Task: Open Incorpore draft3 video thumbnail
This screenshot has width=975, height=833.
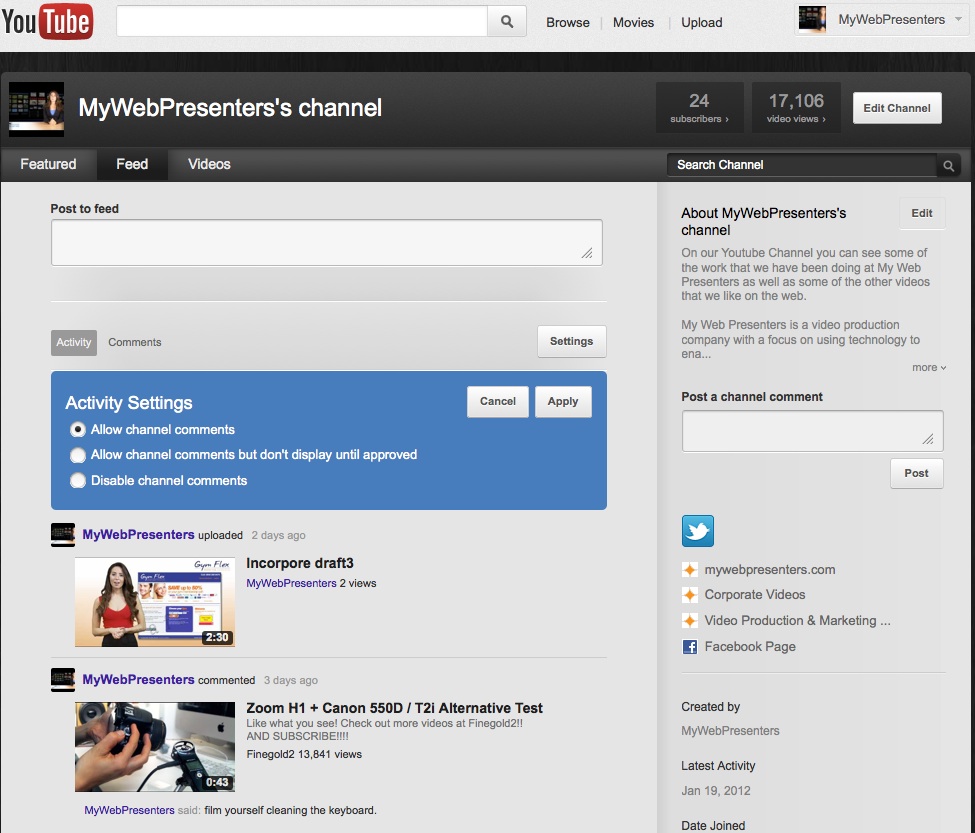Action: (x=155, y=602)
